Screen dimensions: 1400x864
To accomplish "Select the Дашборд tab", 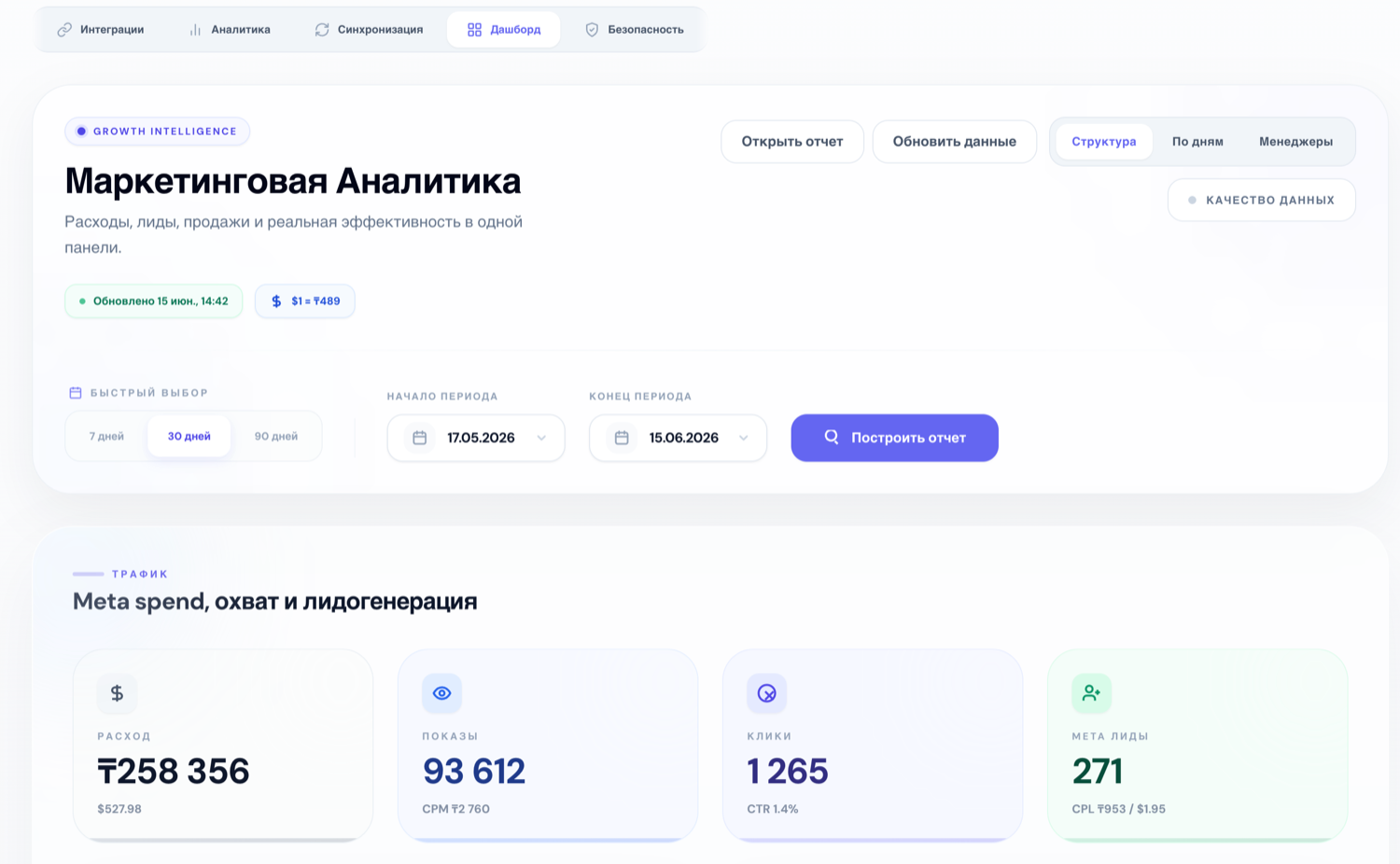I will [x=504, y=30].
